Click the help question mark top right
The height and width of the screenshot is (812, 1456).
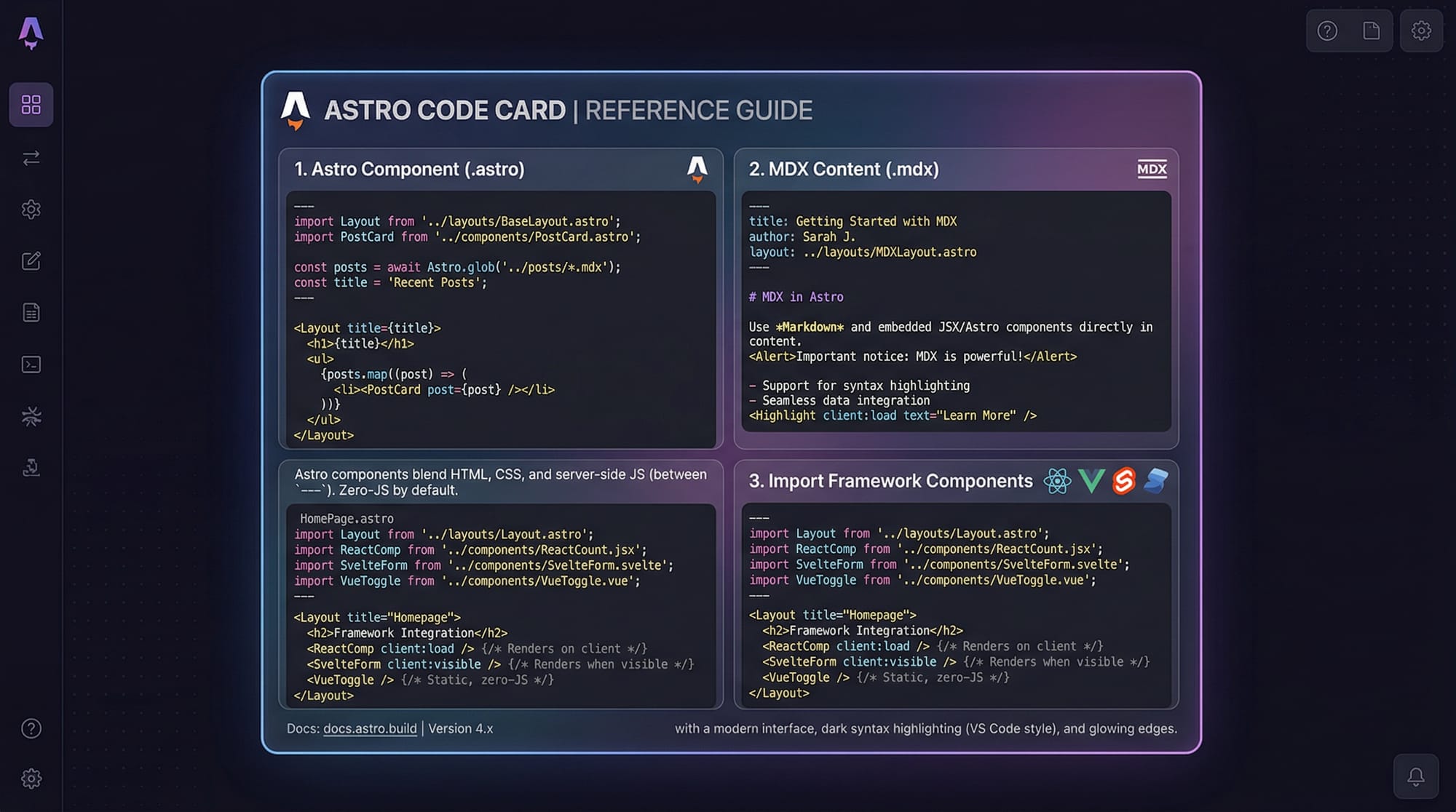point(1327,31)
